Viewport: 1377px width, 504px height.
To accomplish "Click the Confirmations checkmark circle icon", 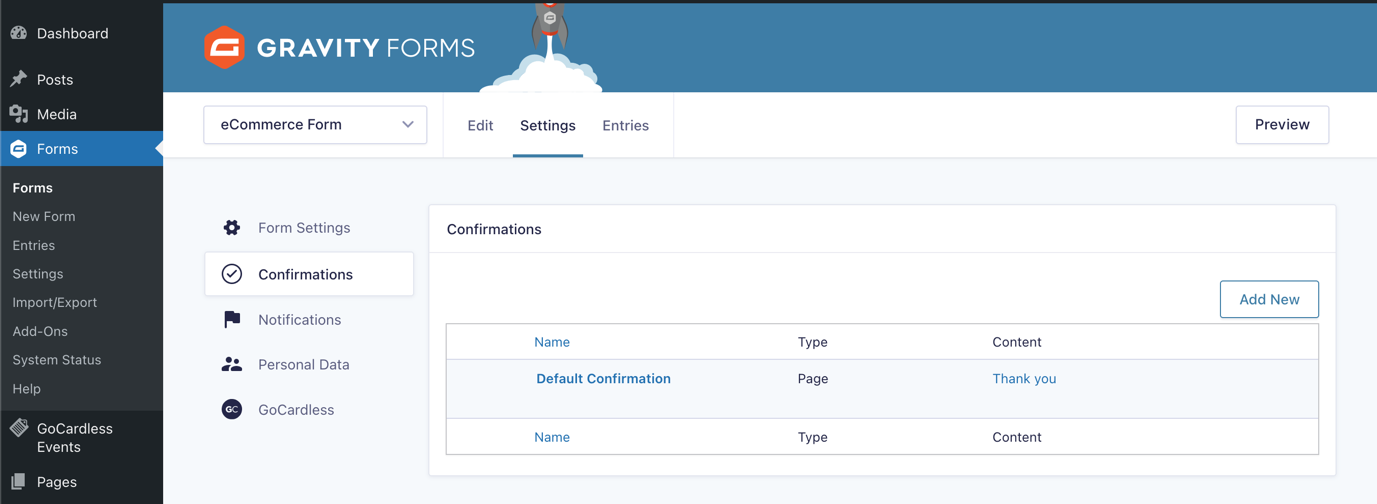I will click(x=232, y=274).
